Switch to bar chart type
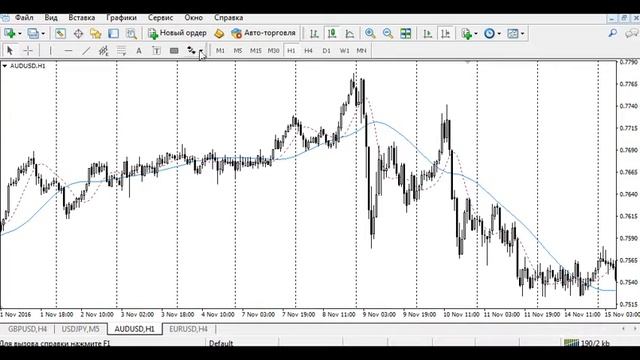 (x=314, y=33)
